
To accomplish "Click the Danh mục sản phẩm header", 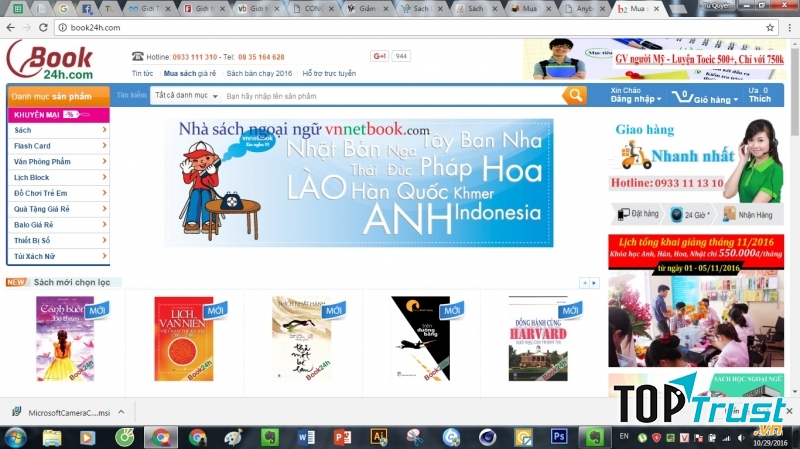I will (x=58, y=96).
